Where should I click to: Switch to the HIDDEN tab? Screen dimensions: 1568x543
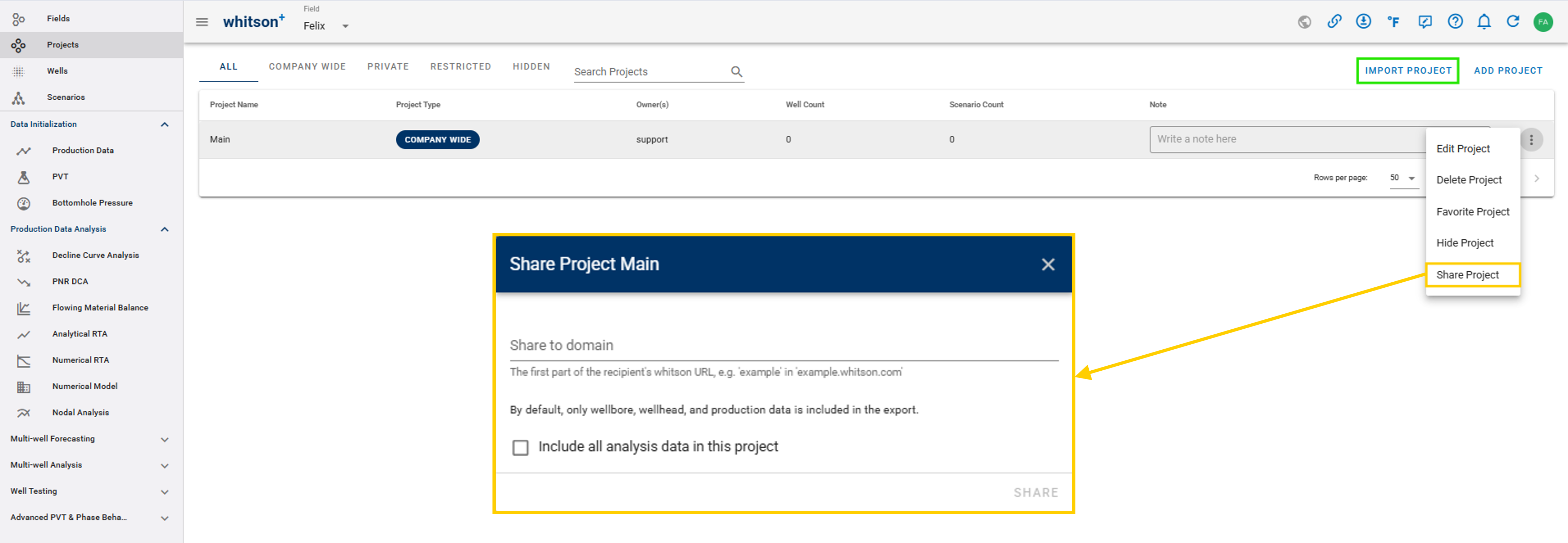pos(531,67)
